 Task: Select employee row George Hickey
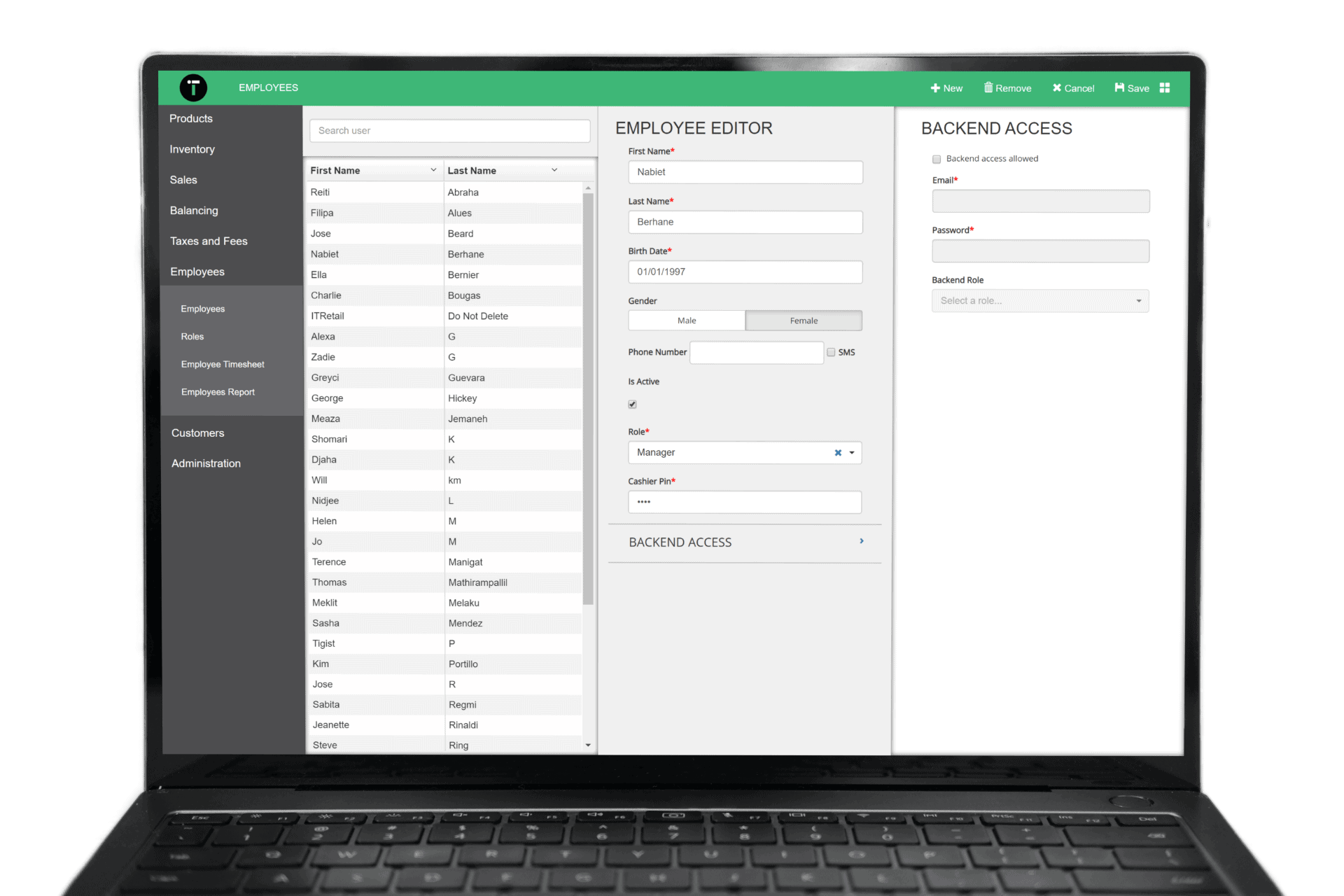[x=444, y=398]
